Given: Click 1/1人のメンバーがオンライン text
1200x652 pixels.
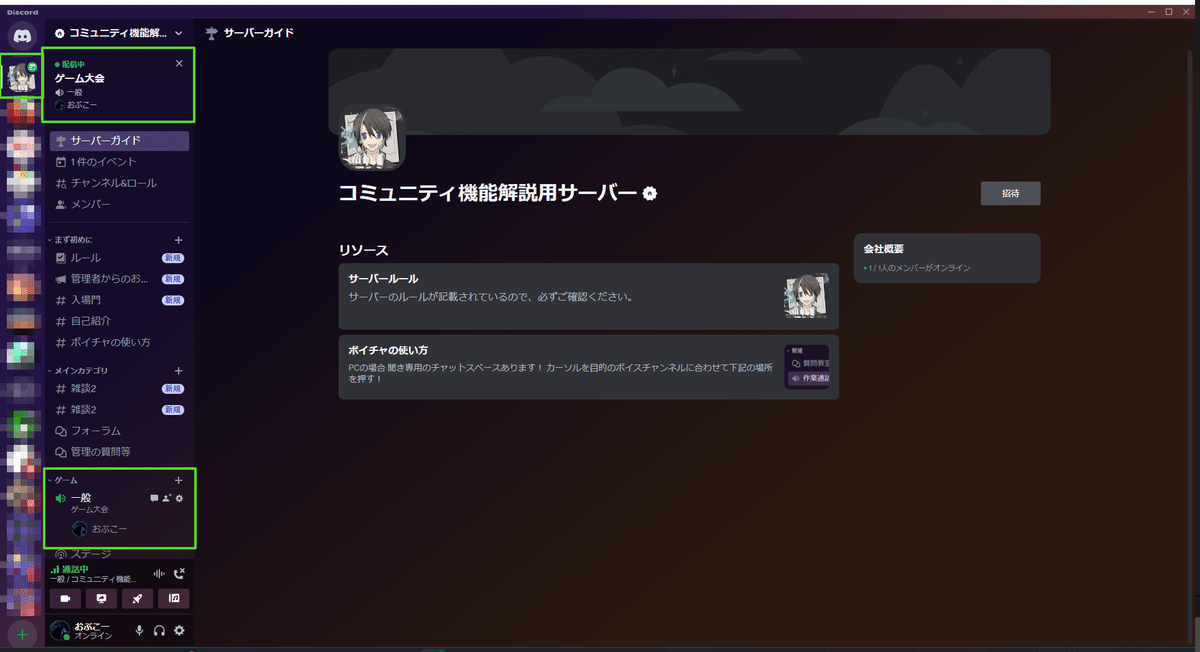Looking at the screenshot, I should pyautogui.click(x=917, y=268).
